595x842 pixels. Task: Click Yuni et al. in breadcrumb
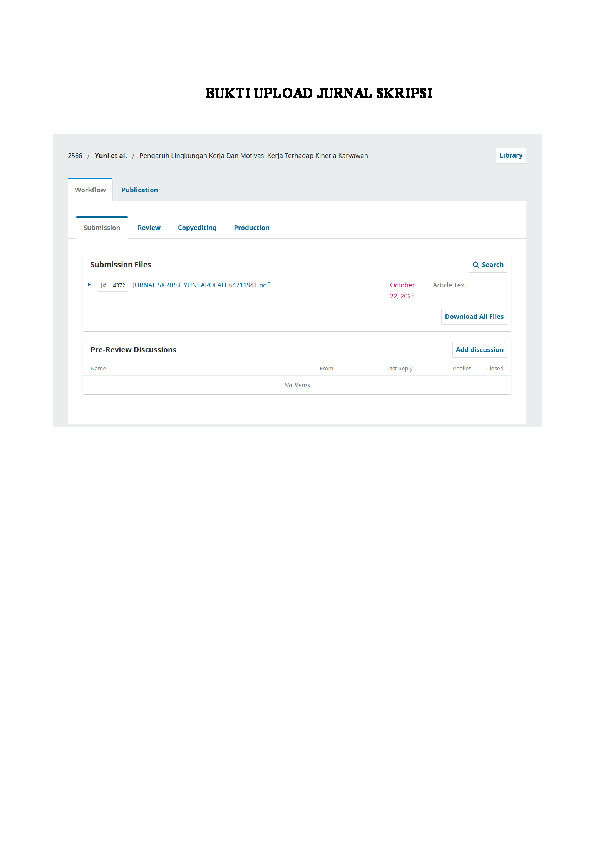click(x=111, y=156)
